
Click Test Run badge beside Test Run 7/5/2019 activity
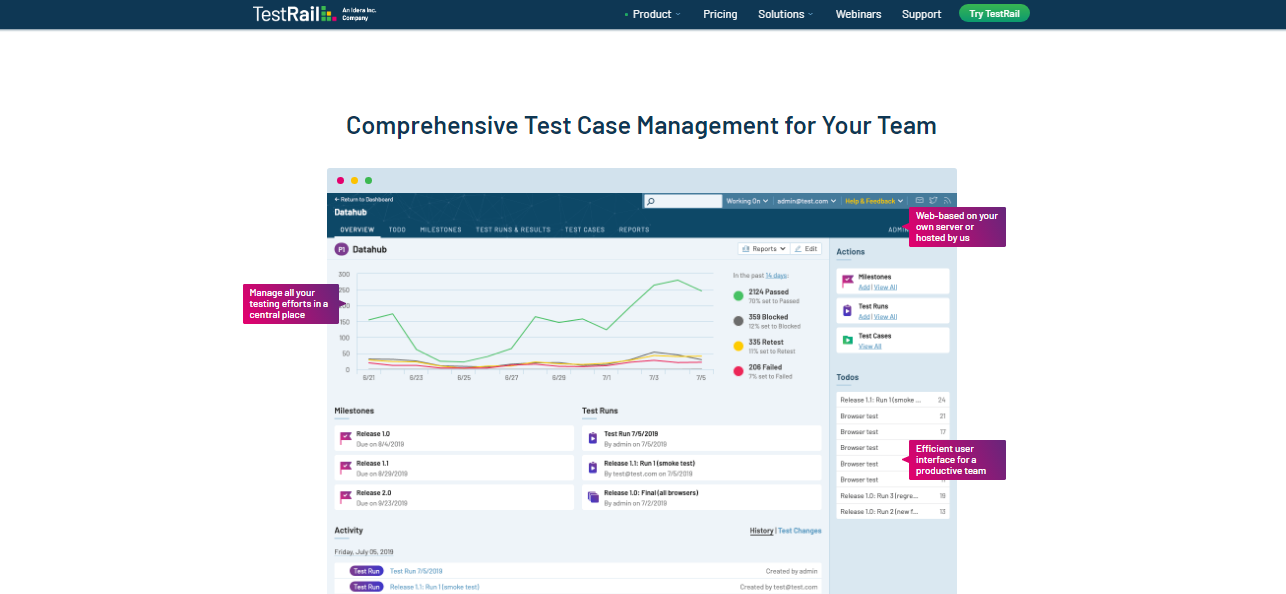[x=366, y=571]
